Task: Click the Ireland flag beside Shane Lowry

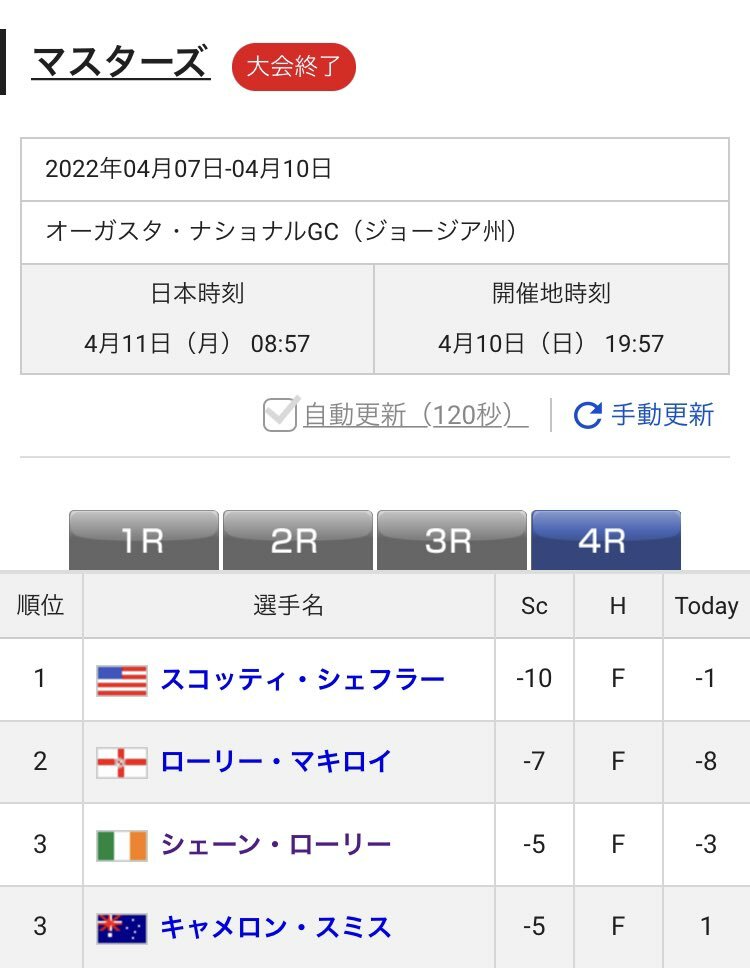Action: tap(122, 845)
